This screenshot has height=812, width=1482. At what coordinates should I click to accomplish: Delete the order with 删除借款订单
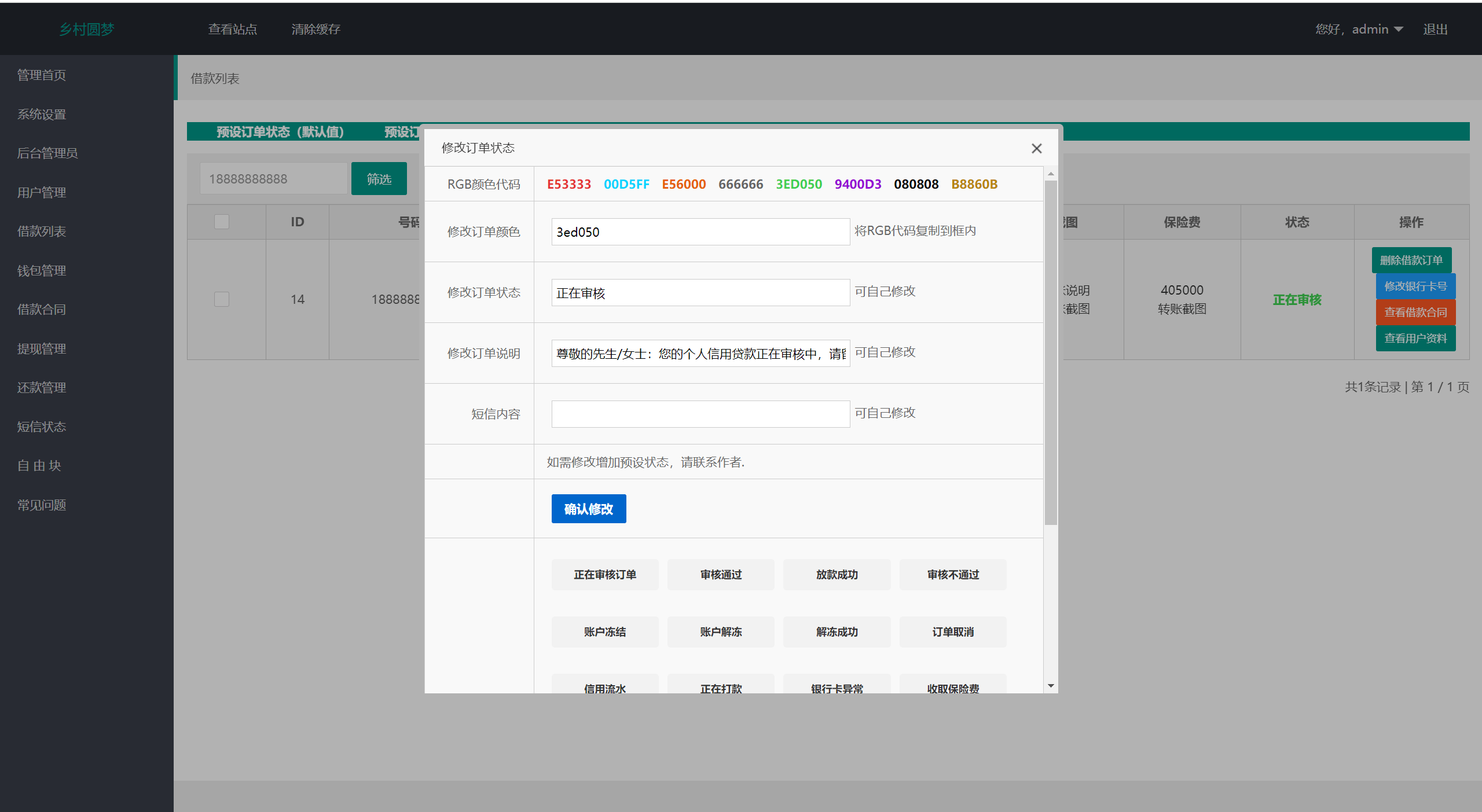pos(1411,260)
